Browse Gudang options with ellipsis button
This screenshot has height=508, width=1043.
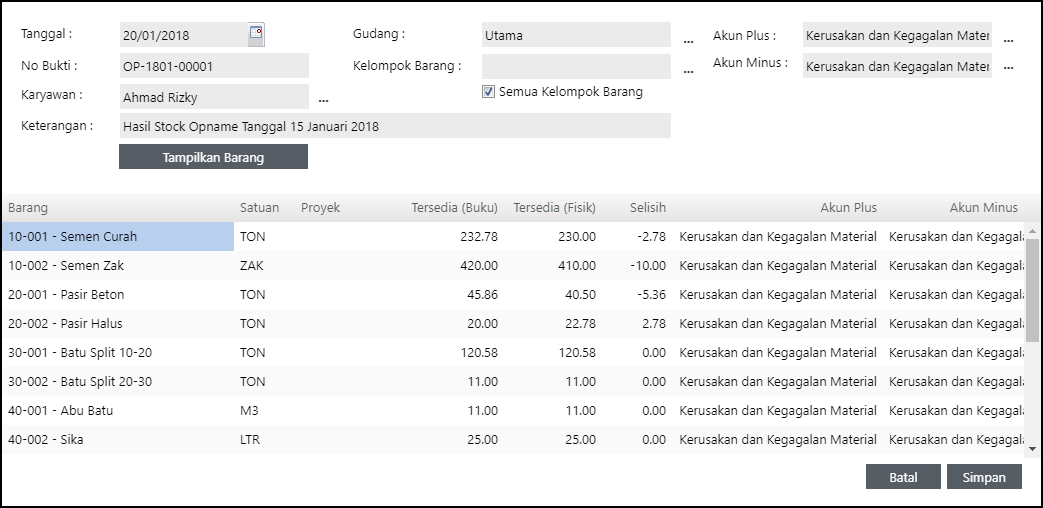tap(688, 40)
